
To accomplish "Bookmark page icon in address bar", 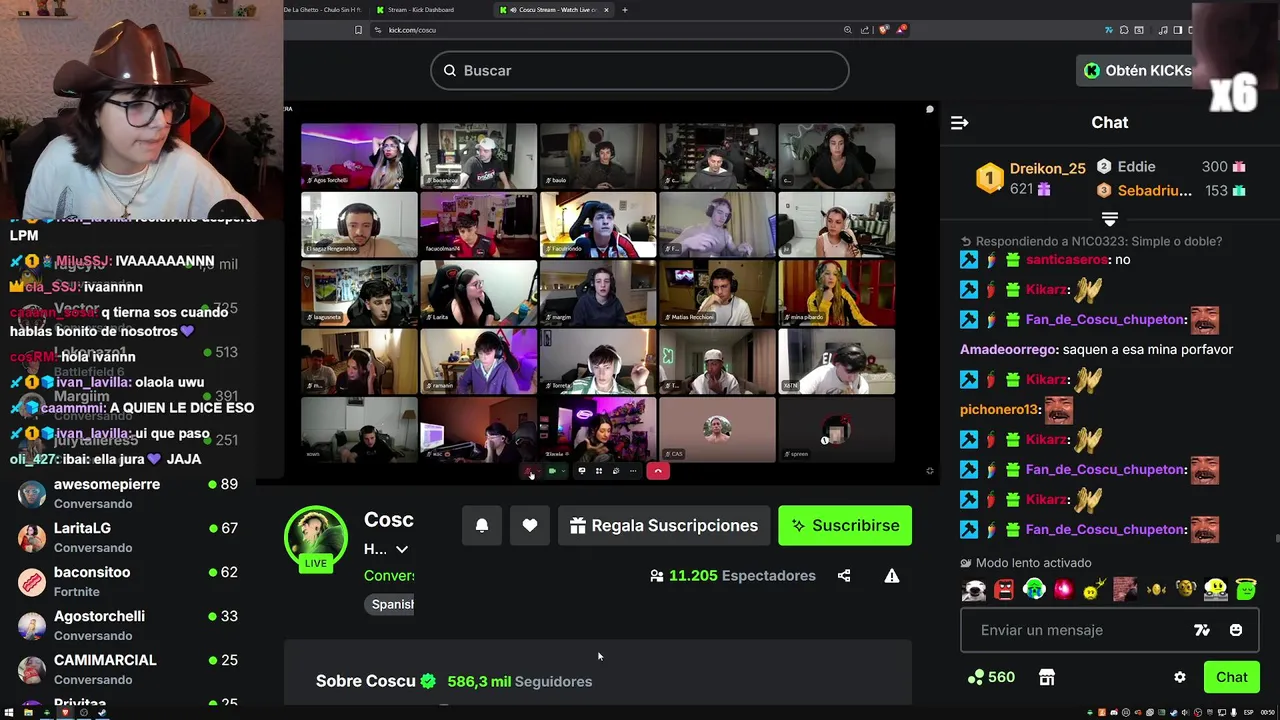I will (359, 30).
